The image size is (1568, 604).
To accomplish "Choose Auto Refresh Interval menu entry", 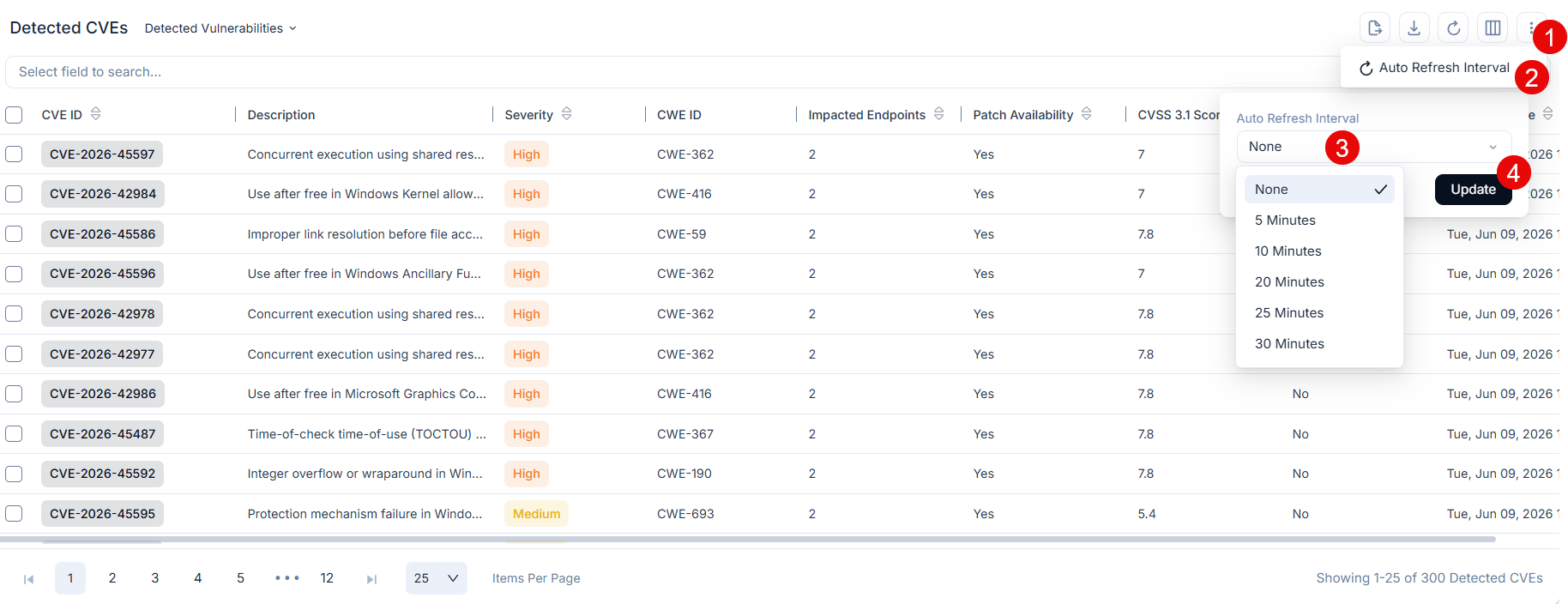I will click(1434, 68).
